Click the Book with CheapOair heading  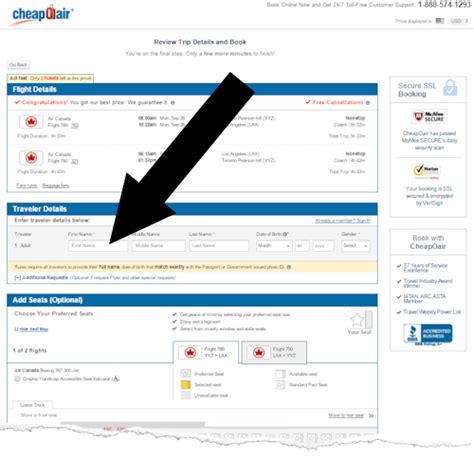point(428,242)
